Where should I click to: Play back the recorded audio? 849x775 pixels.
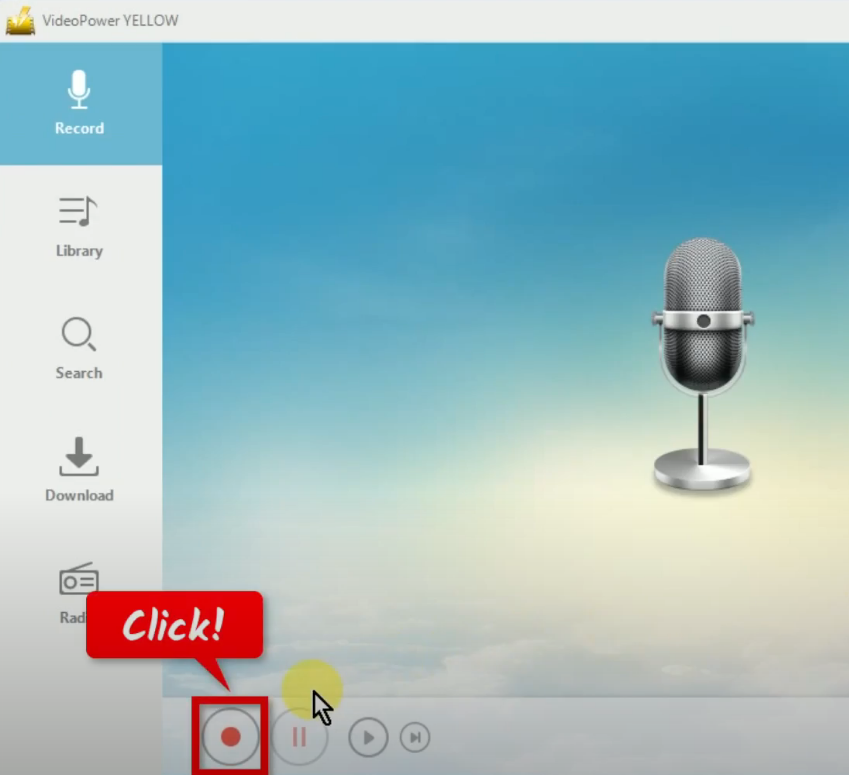tap(367, 736)
